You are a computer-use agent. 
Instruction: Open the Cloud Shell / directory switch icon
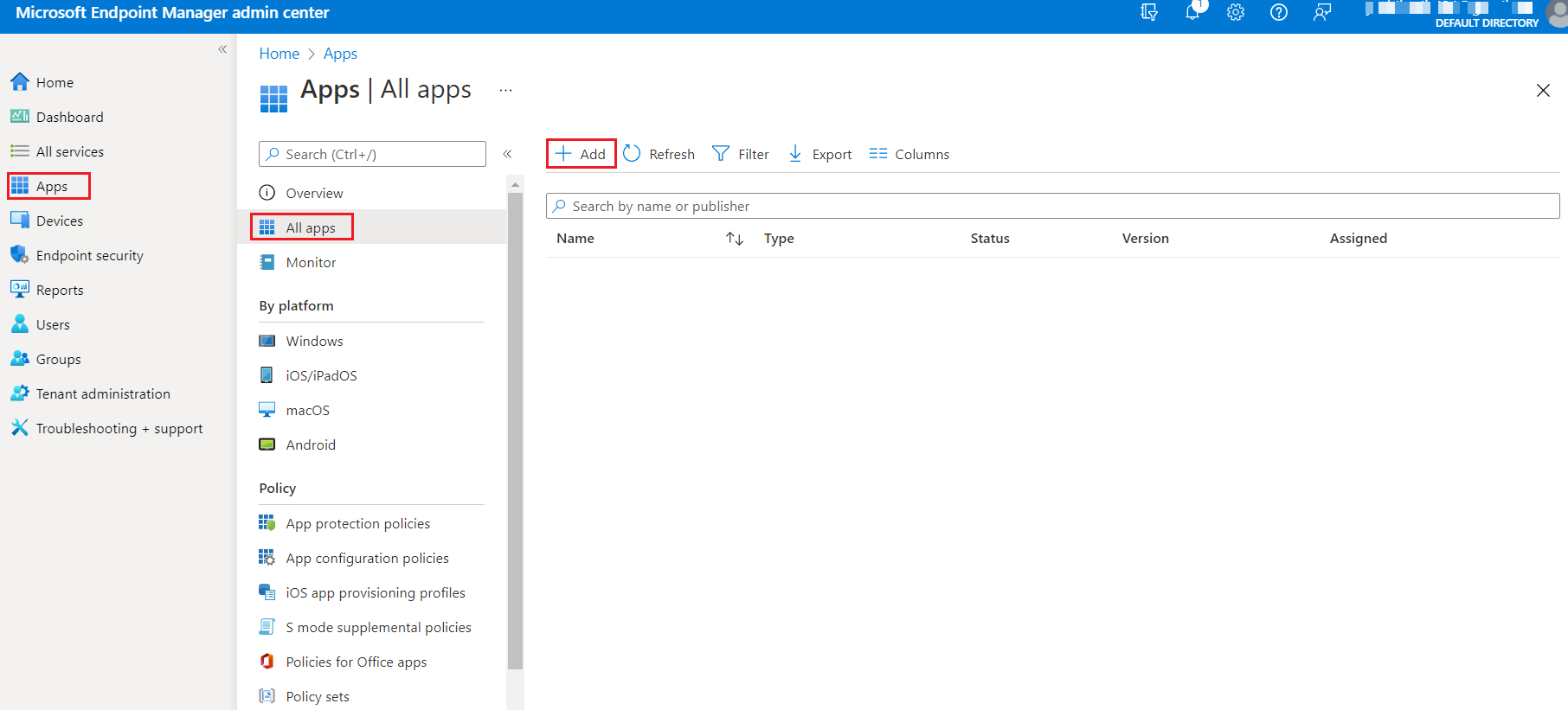[1149, 12]
